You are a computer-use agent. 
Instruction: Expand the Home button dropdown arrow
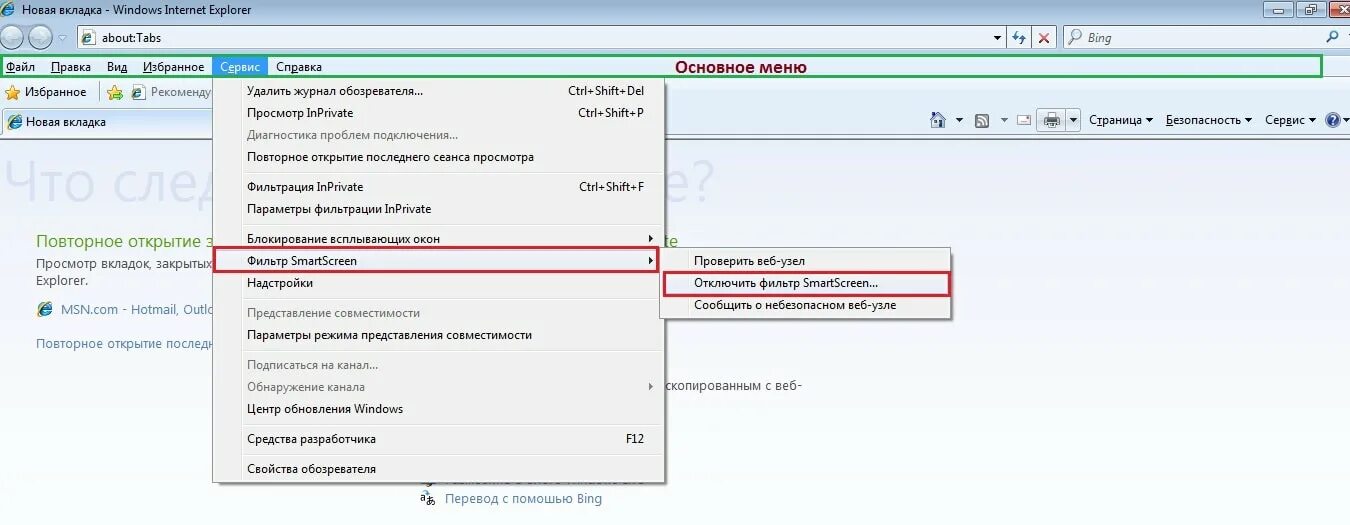pyautogui.click(x=959, y=120)
